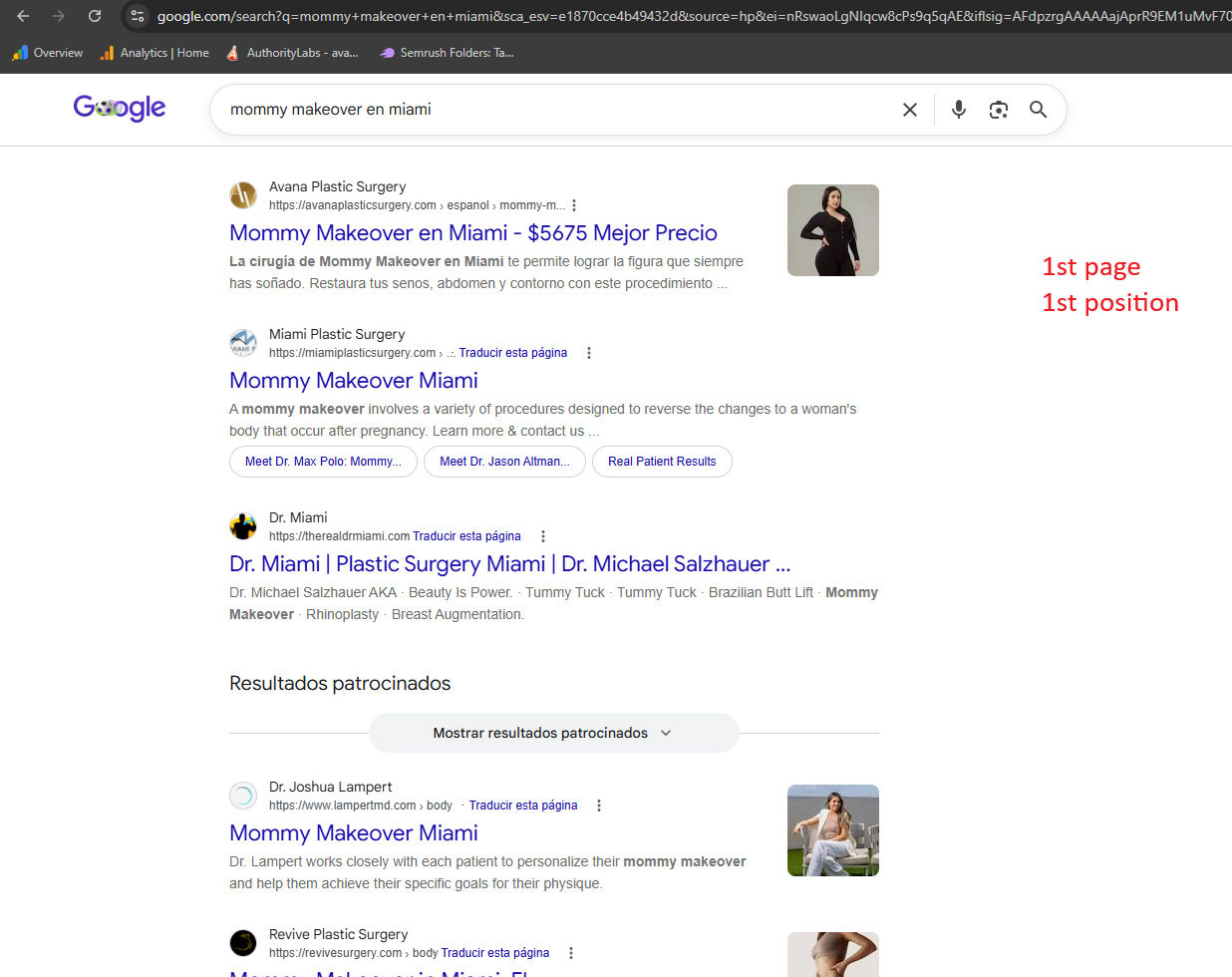Search by image with the Lens camera icon
1232x977 pixels.
tap(999, 110)
